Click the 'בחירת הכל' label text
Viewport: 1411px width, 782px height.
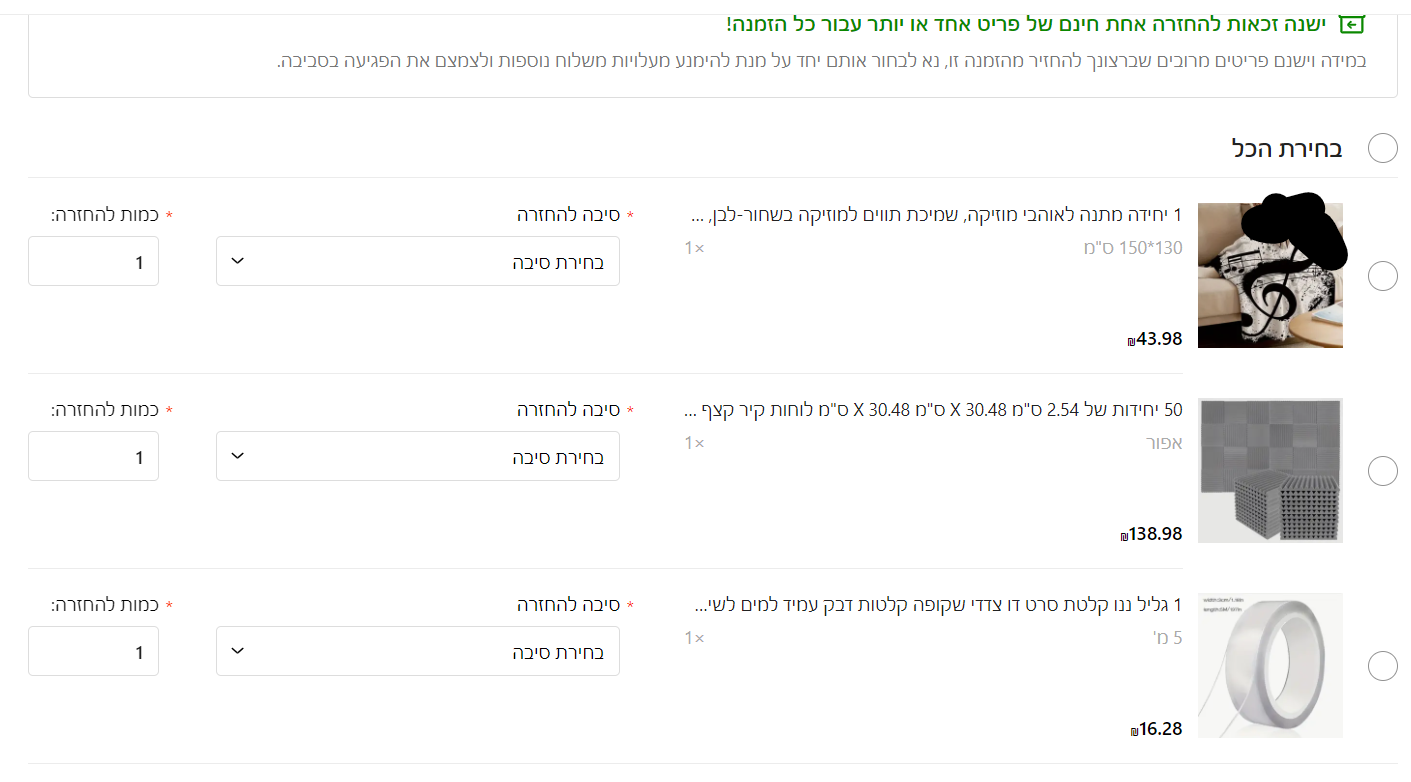coord(1287,149)
